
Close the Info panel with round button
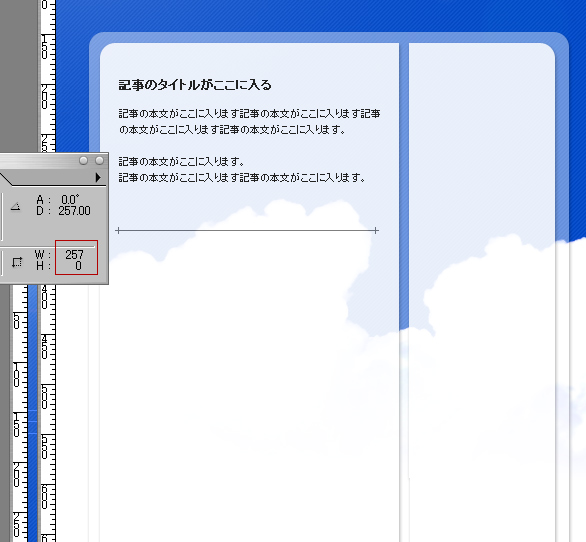coord(99,160)
